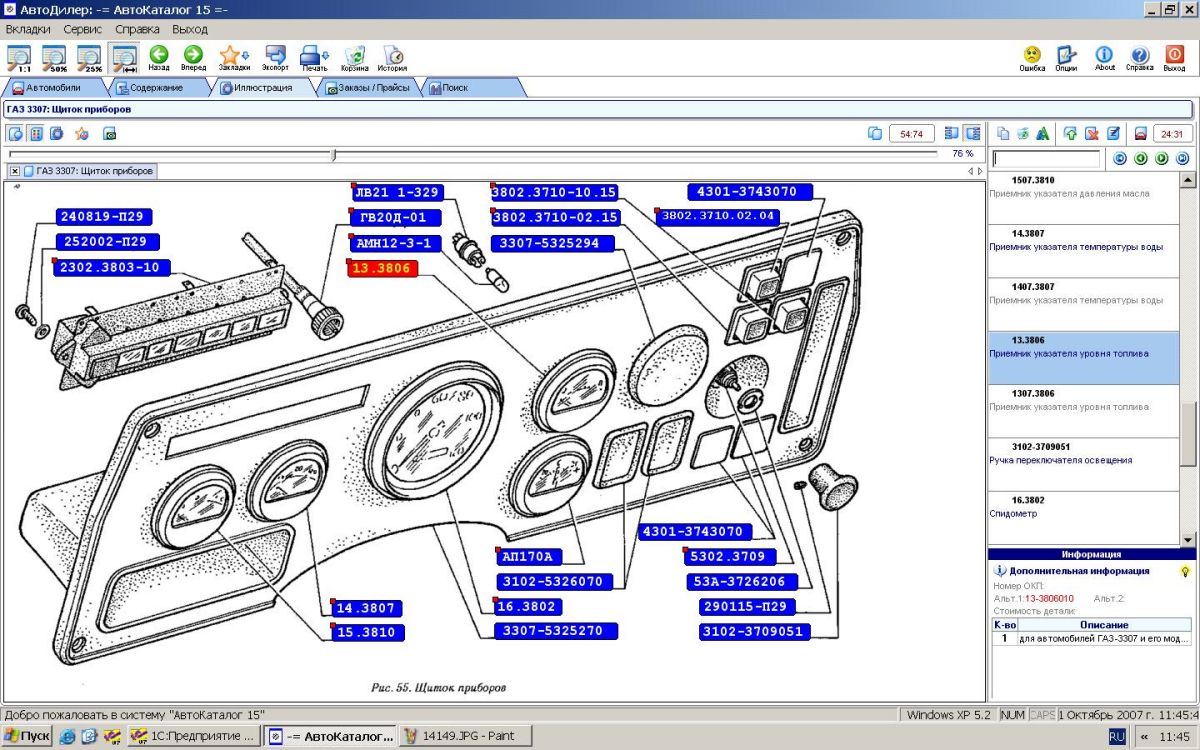Open the Сервис menu
The height and width of the screenshot is (750, 1200).
83,29
